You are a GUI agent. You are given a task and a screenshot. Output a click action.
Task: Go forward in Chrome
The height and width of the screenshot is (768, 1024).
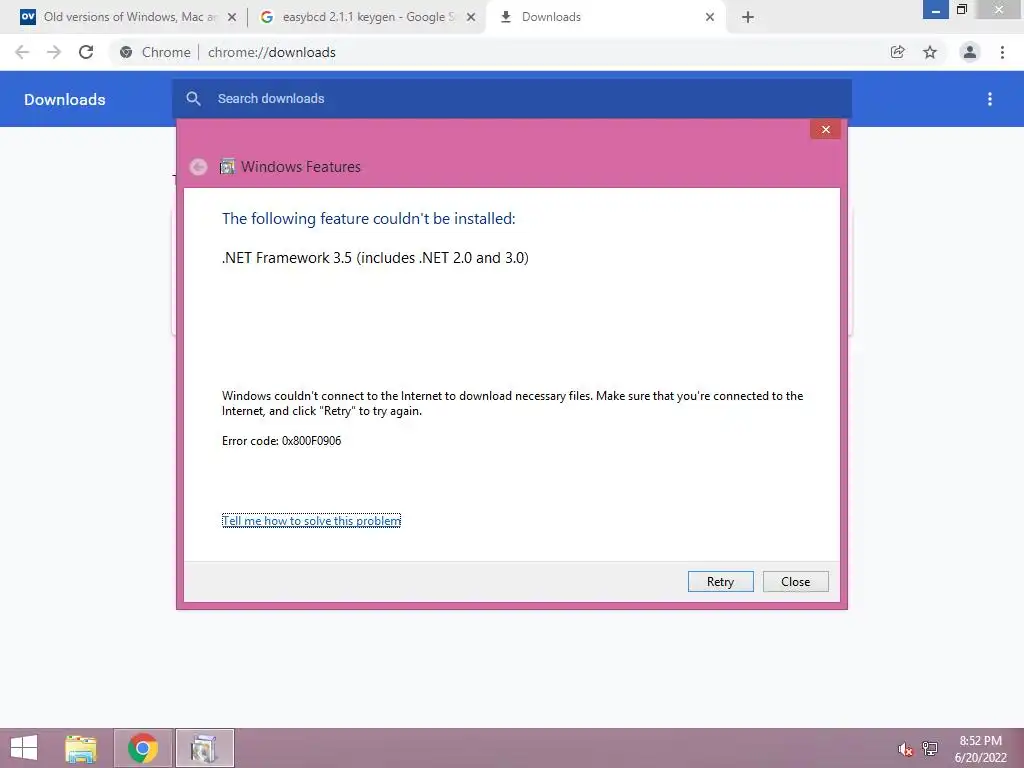tap(54, 52)
